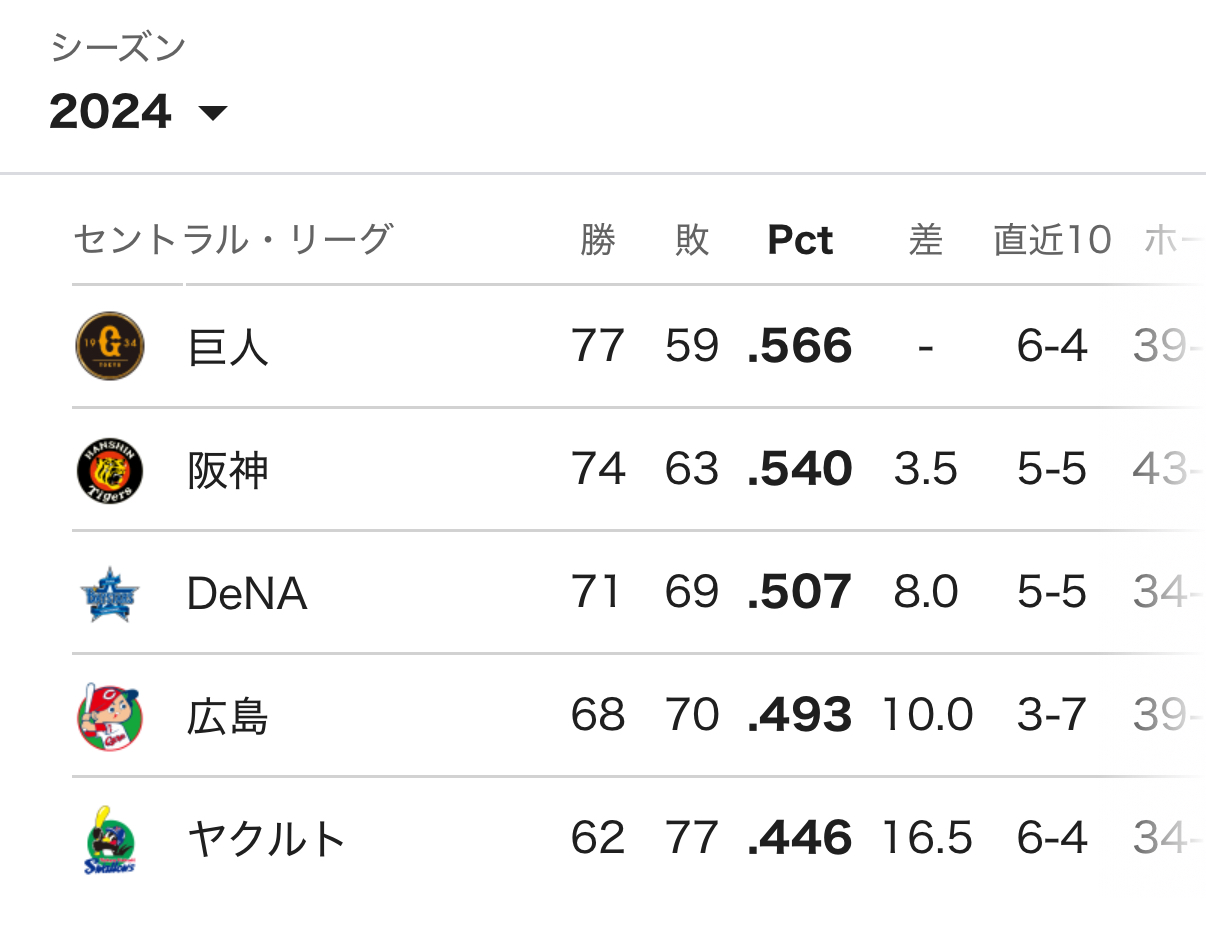Open the ヤクルト team link

266,840
